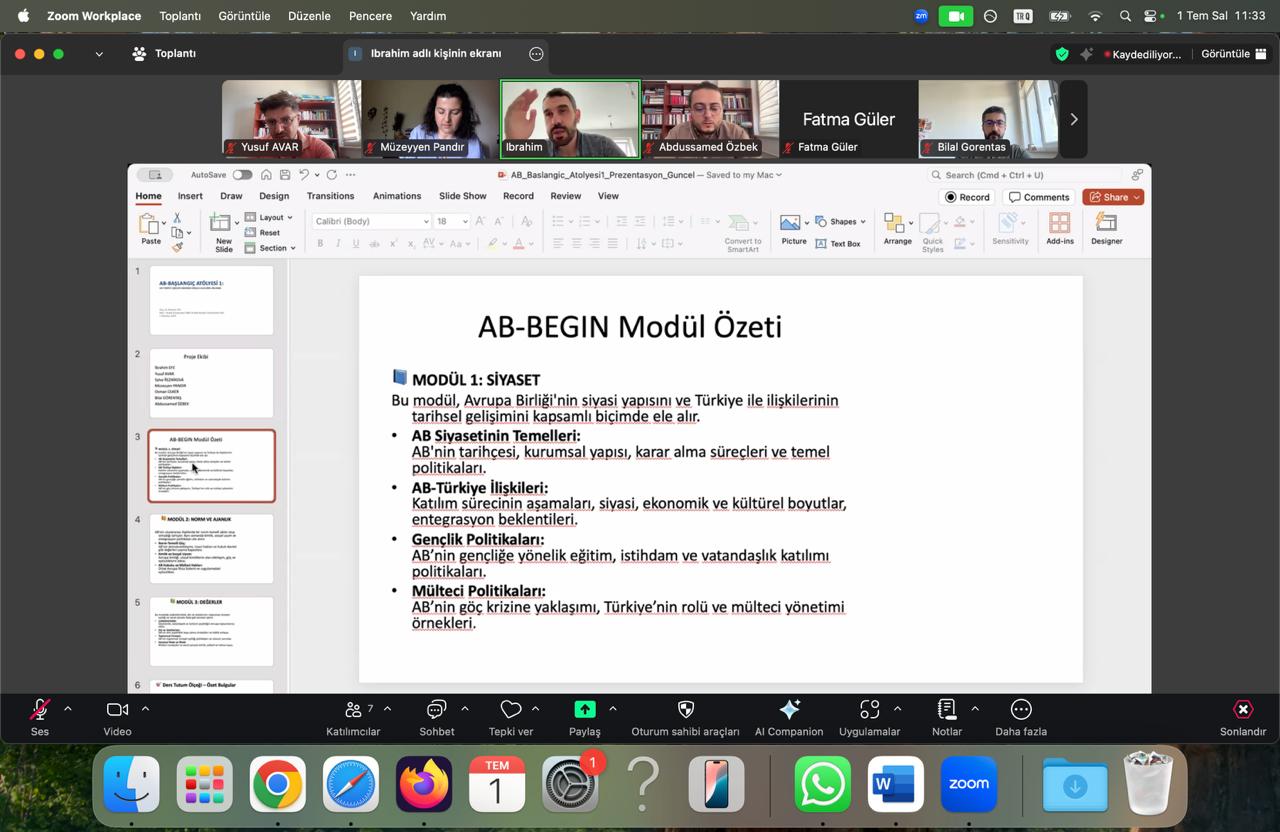Click the Share button in PowerPoint
1280x832 pixels.
1112,197
